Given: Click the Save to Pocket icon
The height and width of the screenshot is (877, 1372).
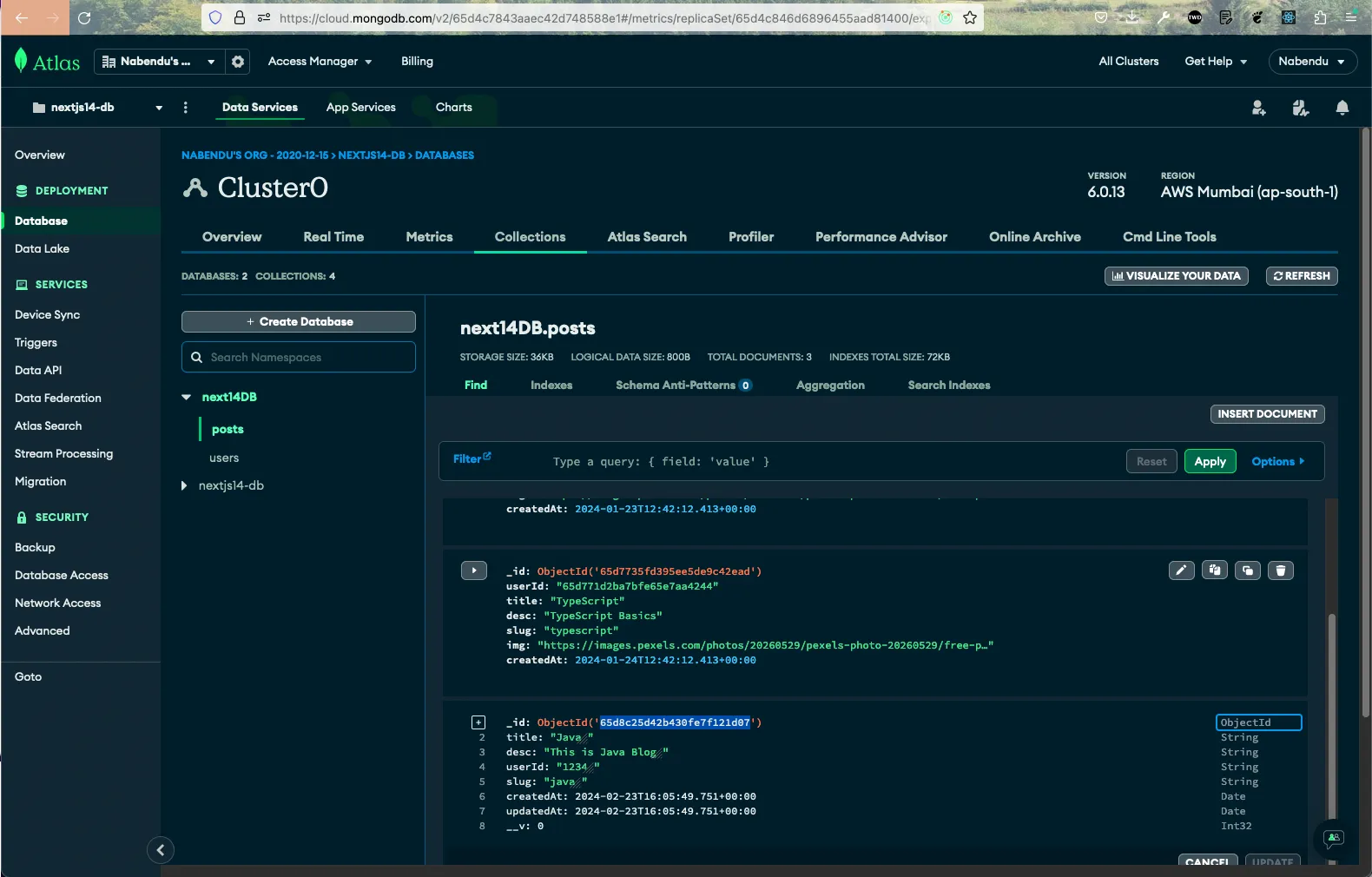Looking at the screenshot, I should (x=1101, y=17).
